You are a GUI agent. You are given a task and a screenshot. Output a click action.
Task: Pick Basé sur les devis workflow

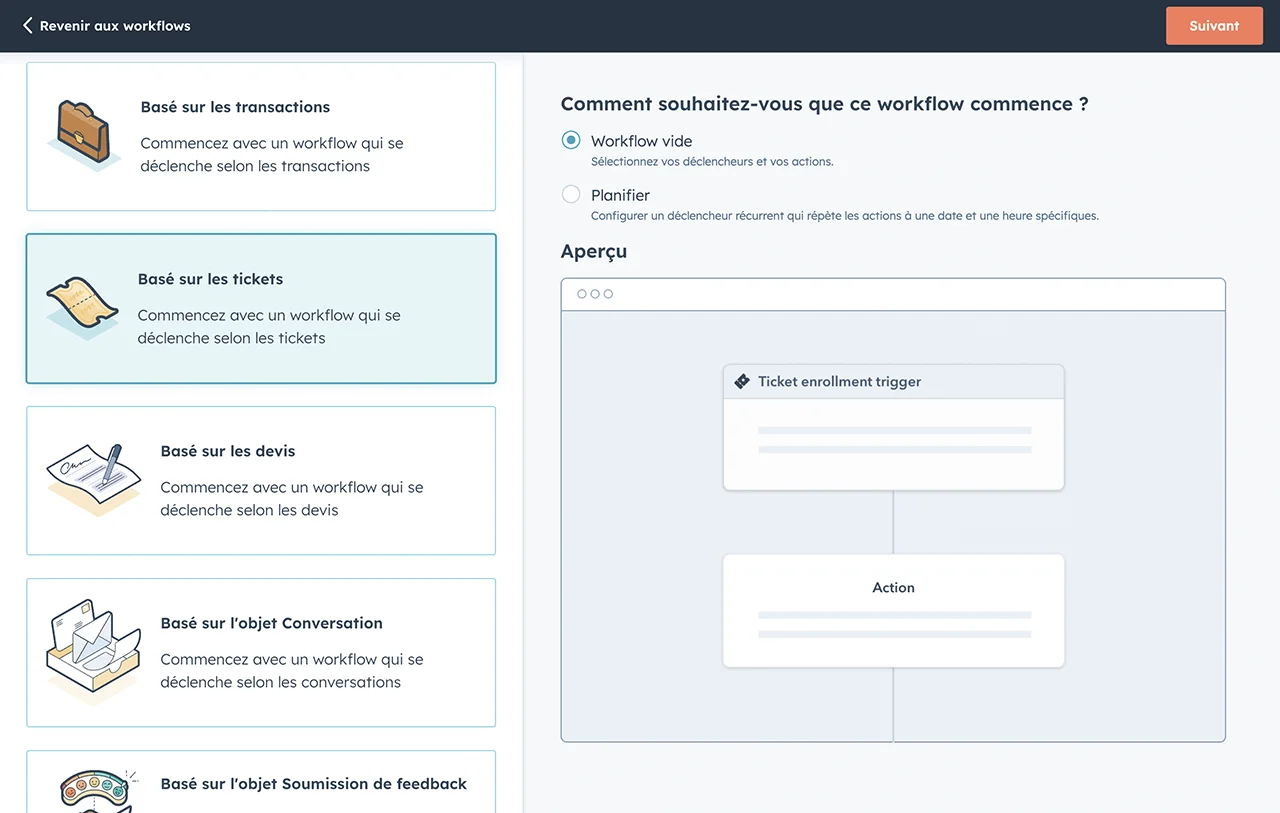(228, 451)
